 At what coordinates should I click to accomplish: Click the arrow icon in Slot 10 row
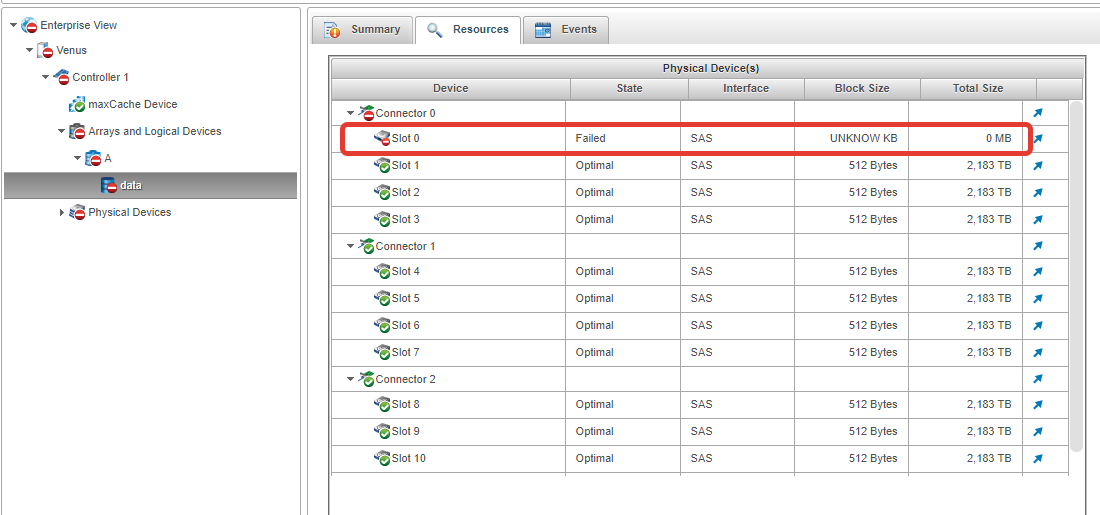(x=1038, y=458)
